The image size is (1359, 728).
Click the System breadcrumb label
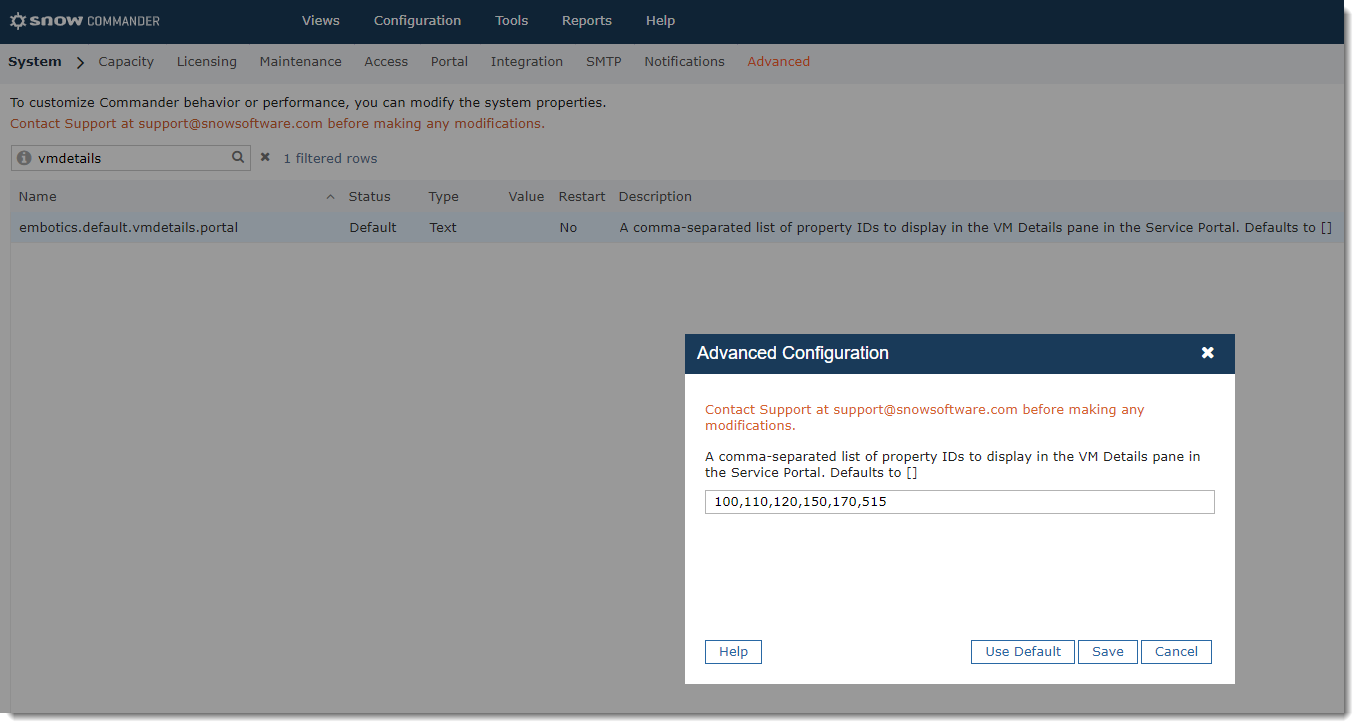click(35, 62)
